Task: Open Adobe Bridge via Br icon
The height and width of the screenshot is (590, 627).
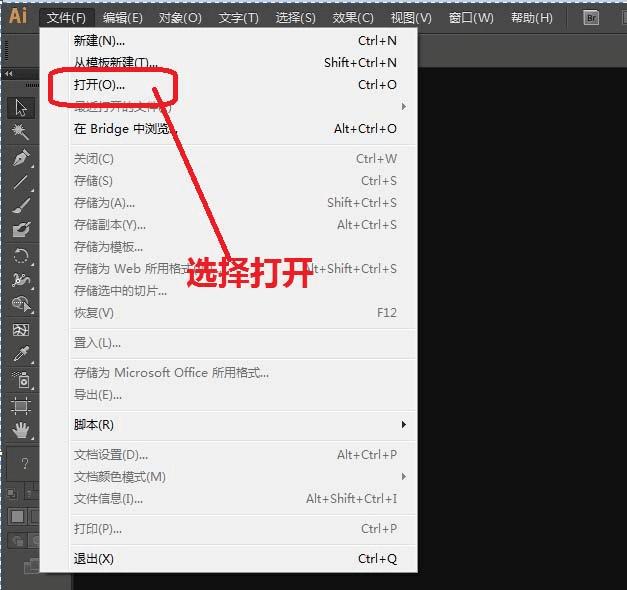Action: [591, 18]
